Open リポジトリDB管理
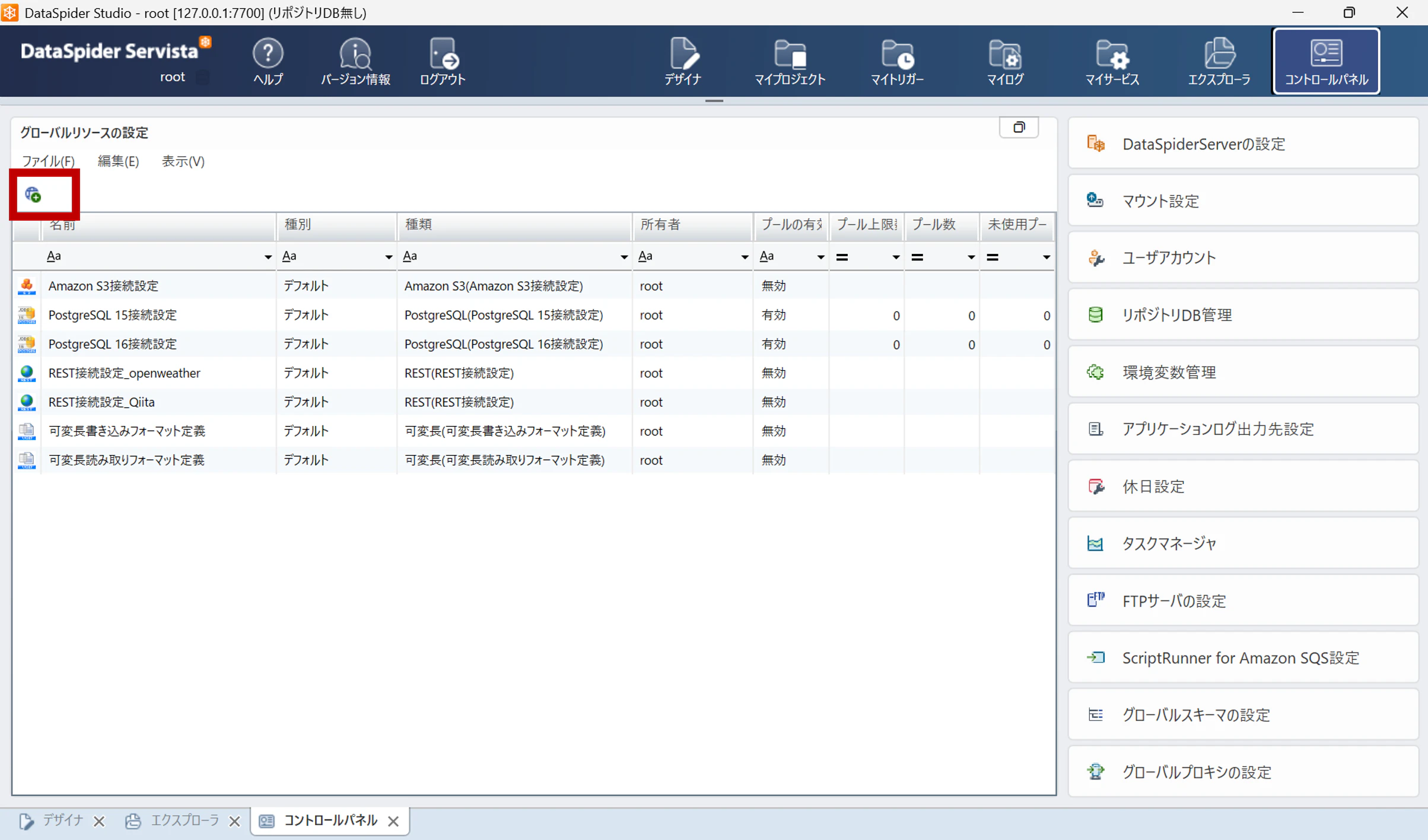This screenshot has height=840, width=1428. point(1243,315)
